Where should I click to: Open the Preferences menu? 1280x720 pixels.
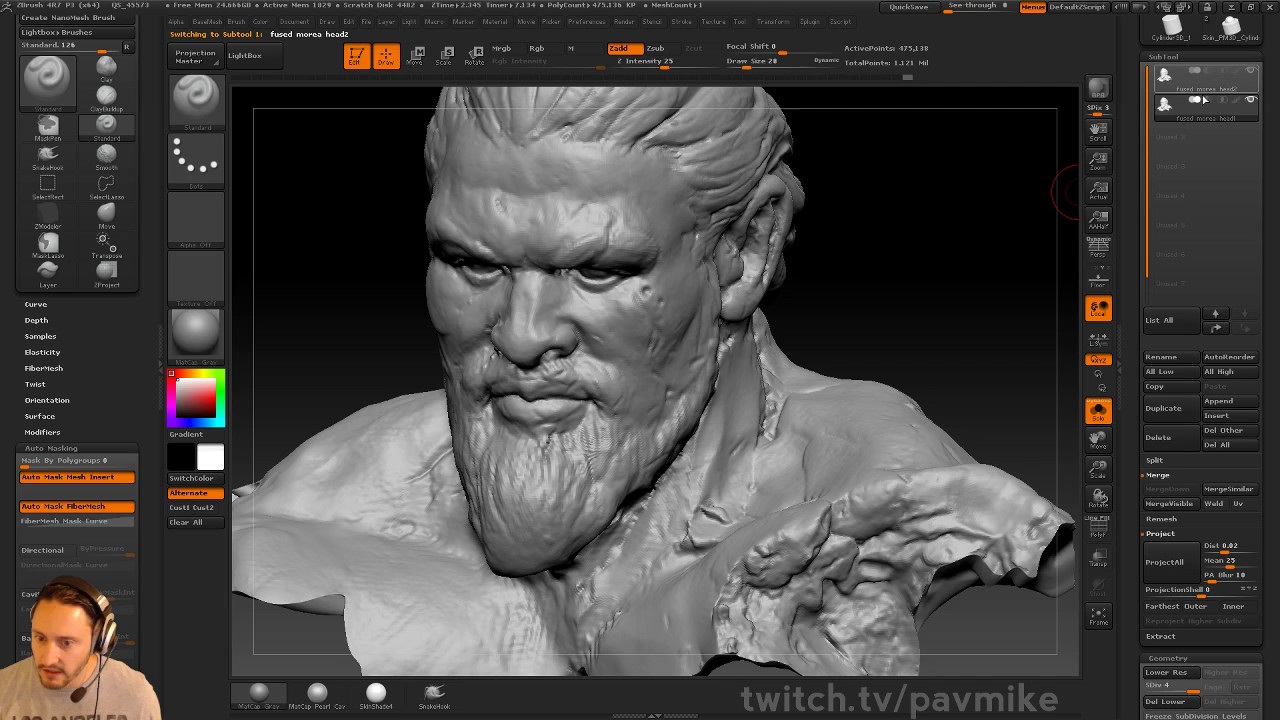point(587,21)
